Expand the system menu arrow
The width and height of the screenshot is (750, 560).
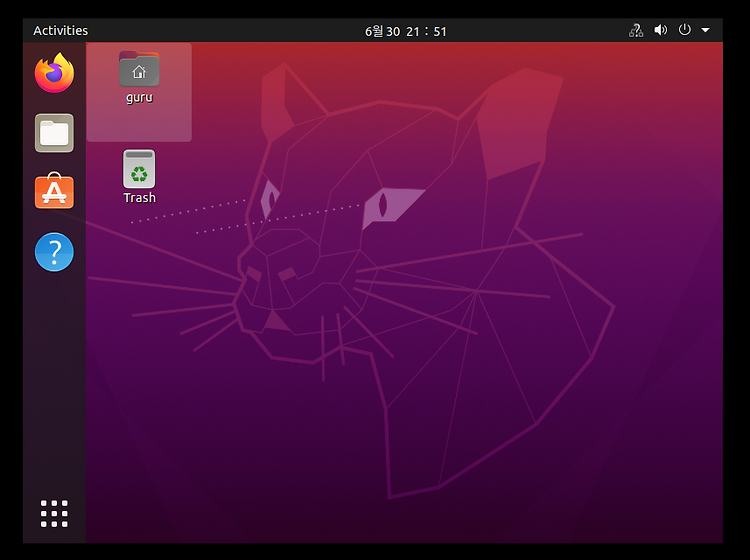[x=705, y=30]
